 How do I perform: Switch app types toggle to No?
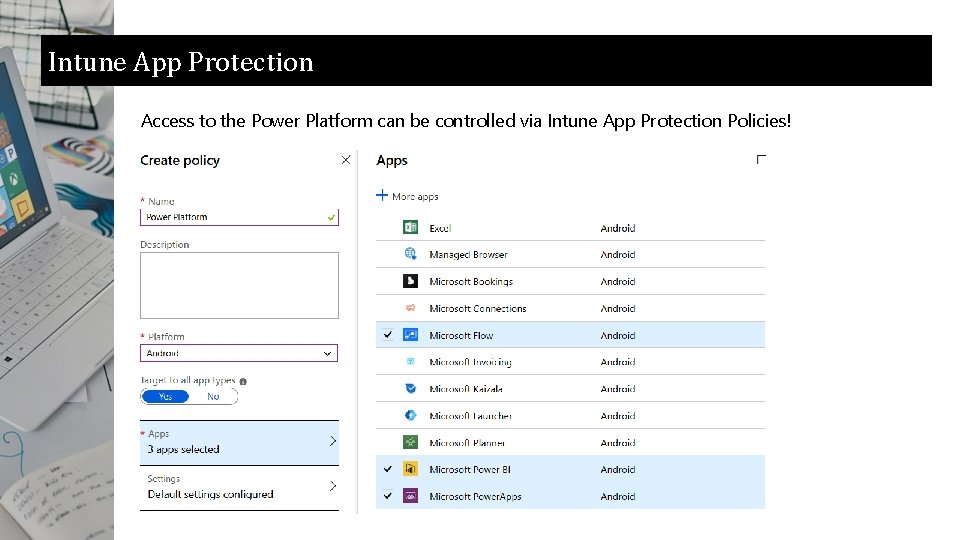point(213,397)
